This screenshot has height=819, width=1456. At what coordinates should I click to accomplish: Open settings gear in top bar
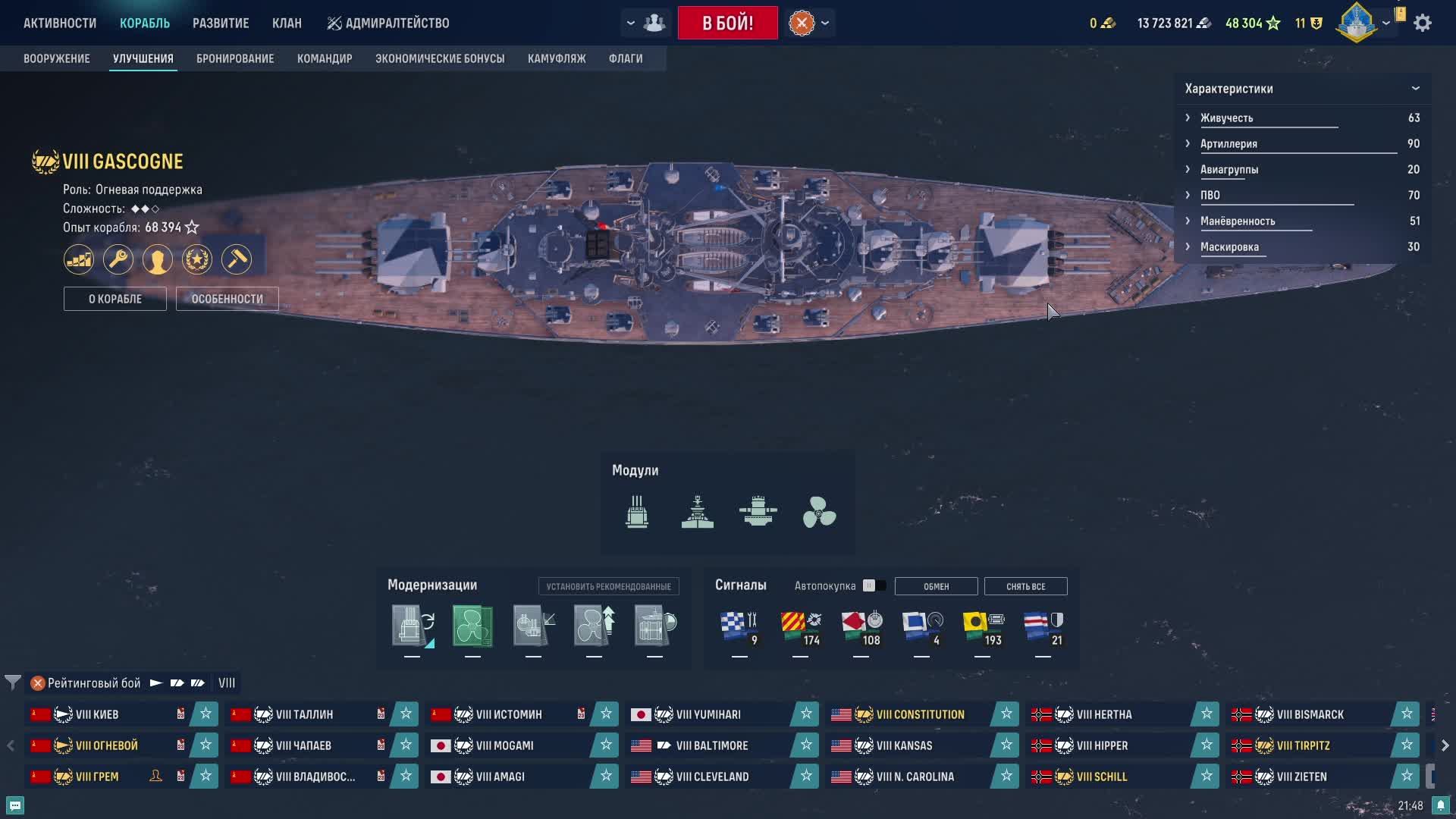pyautogui.click(x=1423, y=23)
